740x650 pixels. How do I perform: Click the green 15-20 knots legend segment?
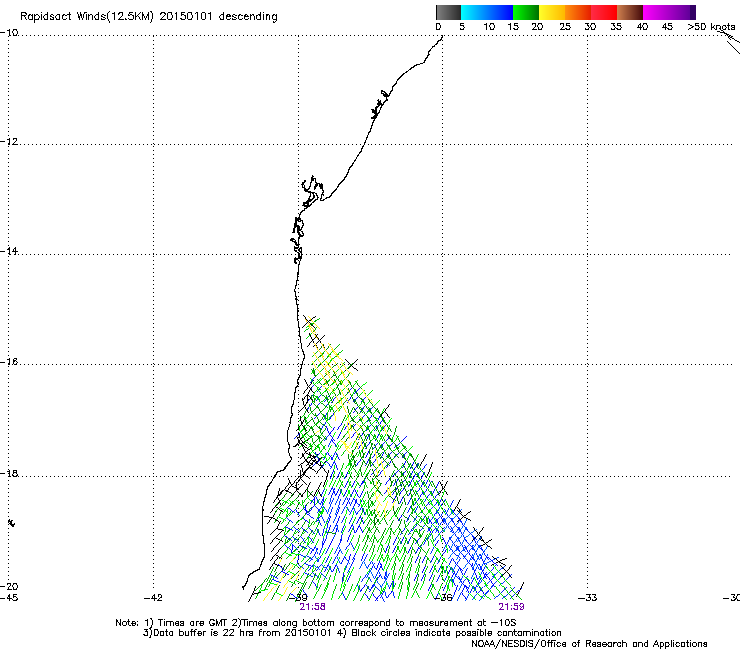[526, 12]
